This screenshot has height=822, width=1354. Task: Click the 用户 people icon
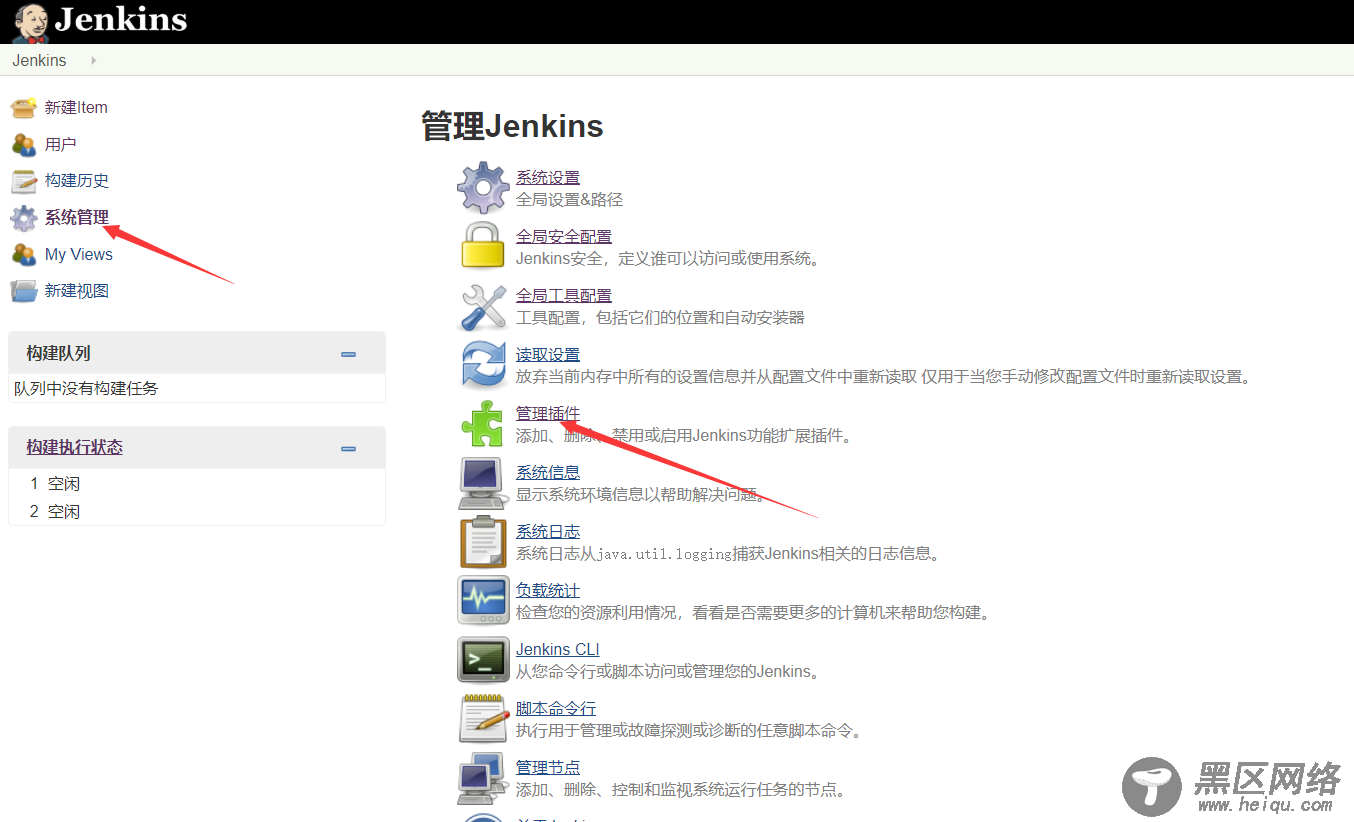pyautogui.click(x=24, y=145)
